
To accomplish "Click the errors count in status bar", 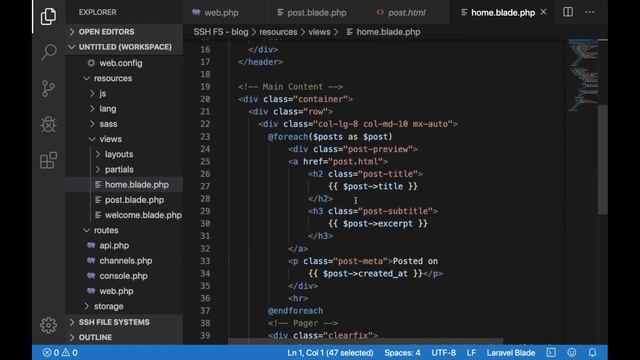I will [x=51, y=353].
